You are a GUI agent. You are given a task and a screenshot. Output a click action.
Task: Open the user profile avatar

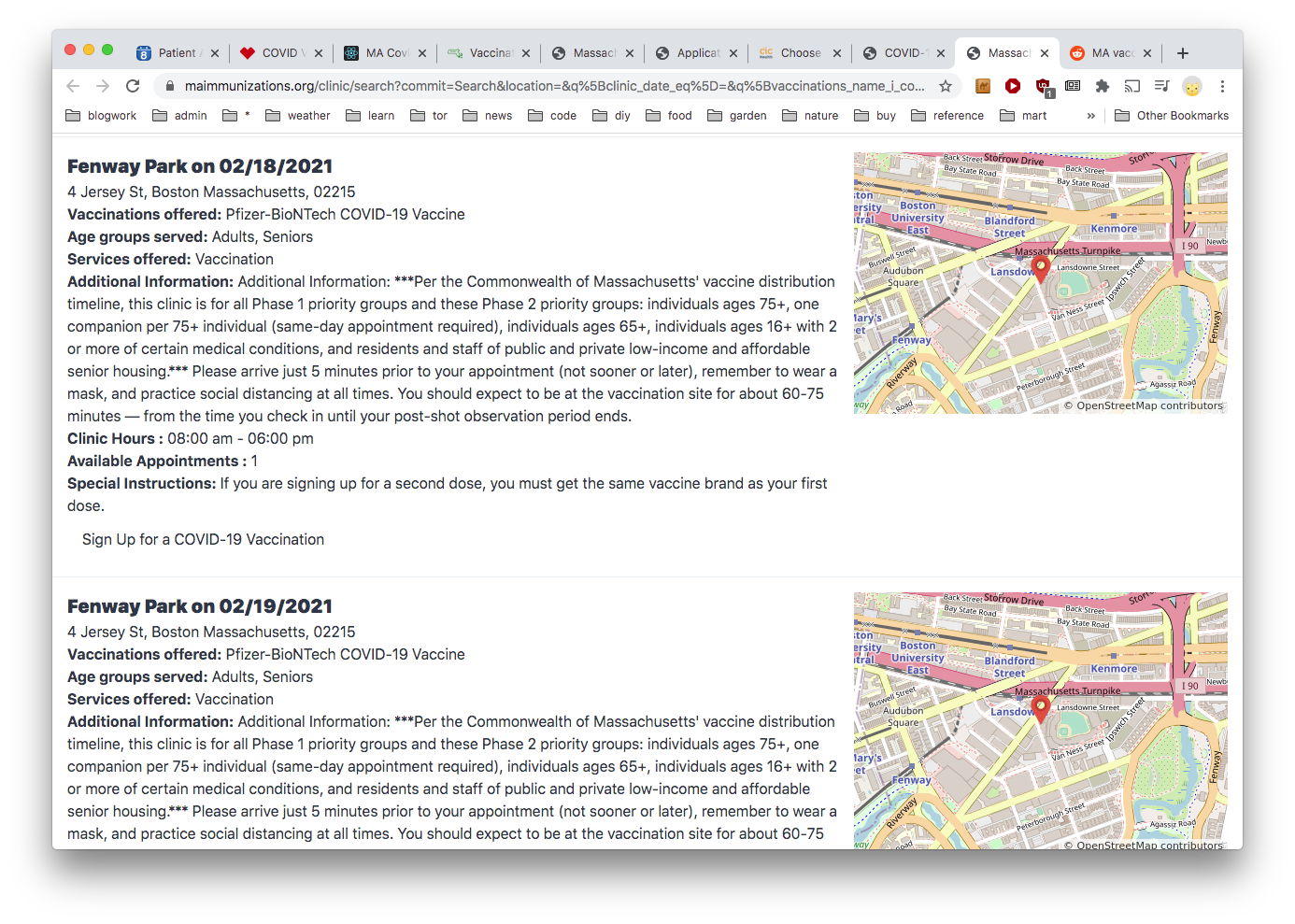click(1191, 86)
